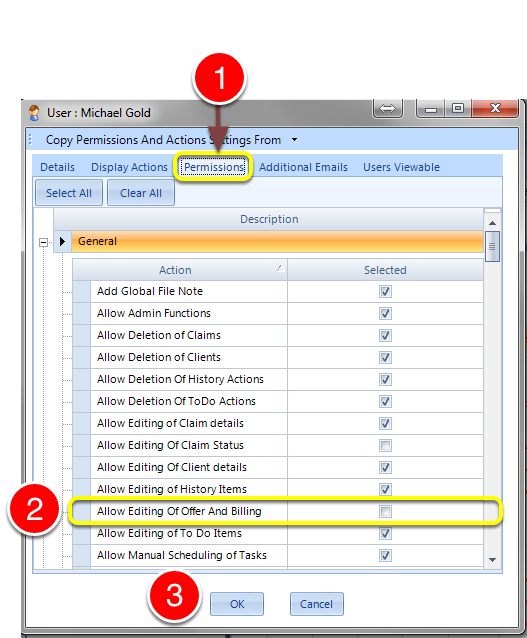Open the Users Viewable tab
Screen dimensions: 527x638
(401, 167)
